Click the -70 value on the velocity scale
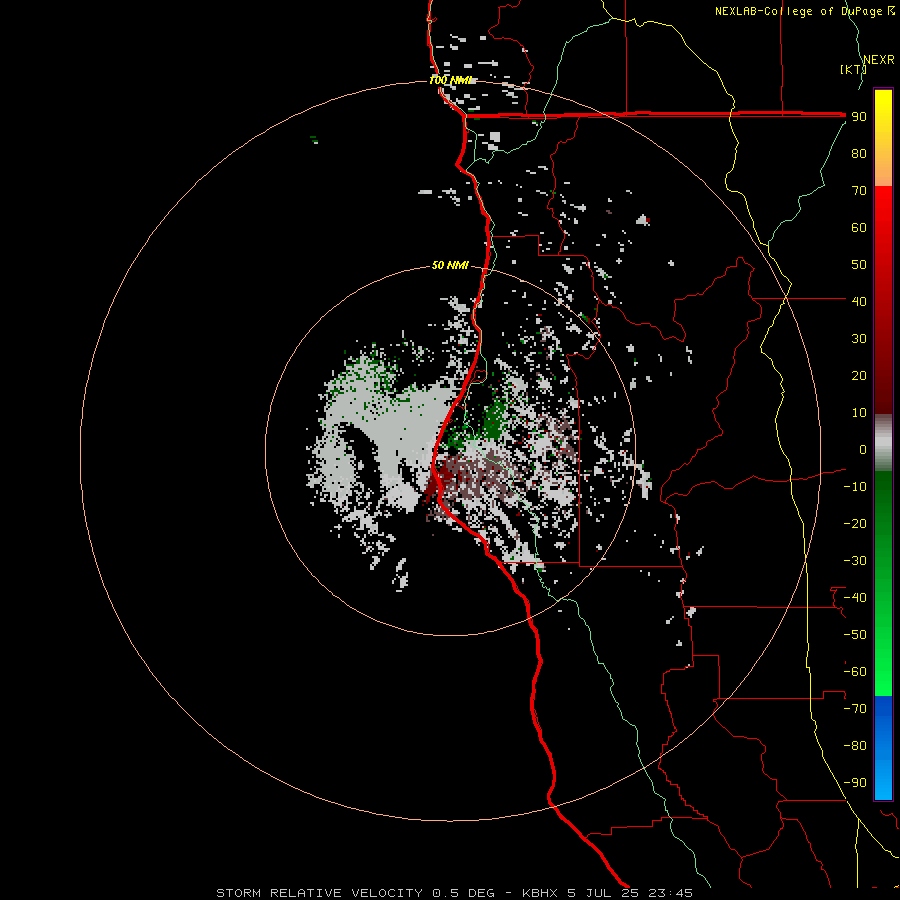The height and width of the screenshot is (900, 900). tap(855, 709)
